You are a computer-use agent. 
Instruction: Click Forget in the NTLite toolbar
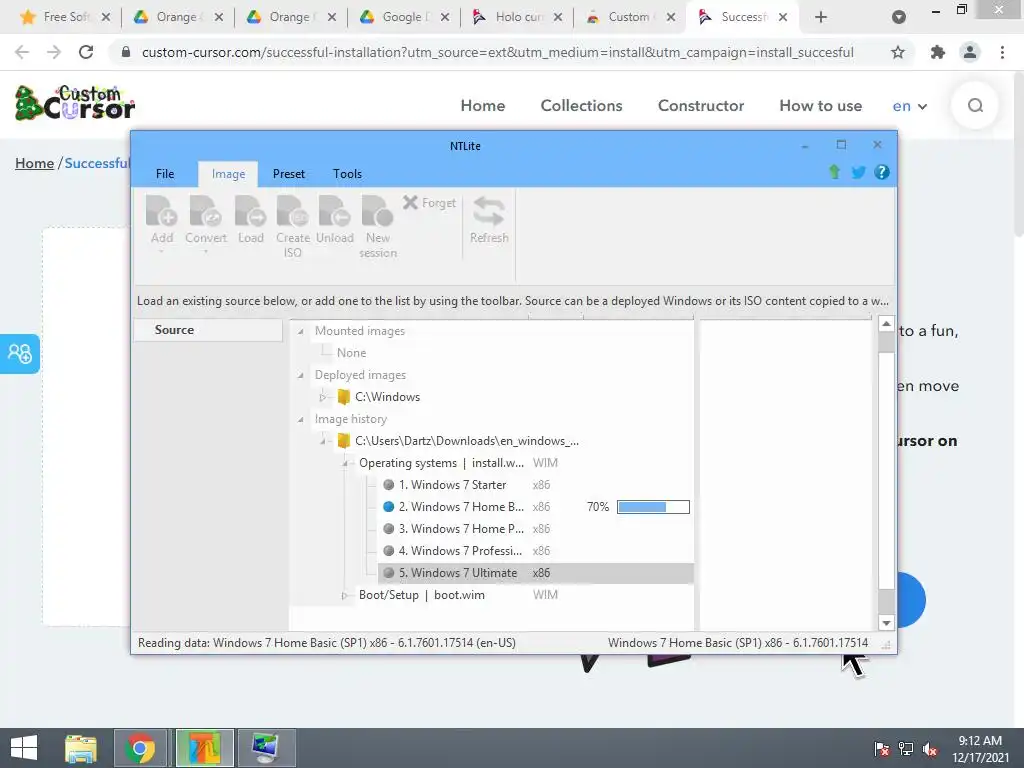[429, 202]
